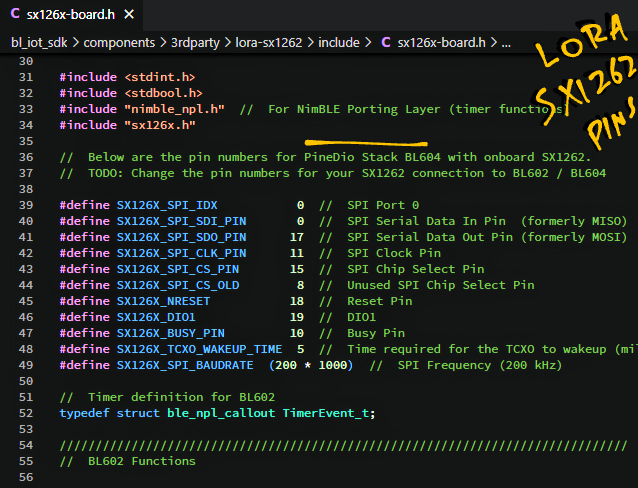Screen dimensions: 638x488
Task: Click the breadcrumb ellipsis after file name
Action: pyautogui.click(x=505, y=42)
